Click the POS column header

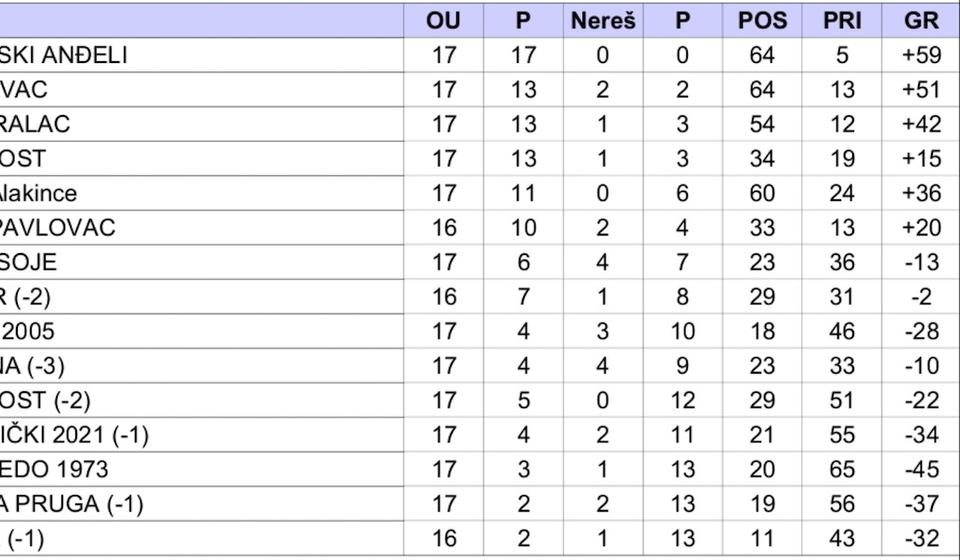pos(762,20)
